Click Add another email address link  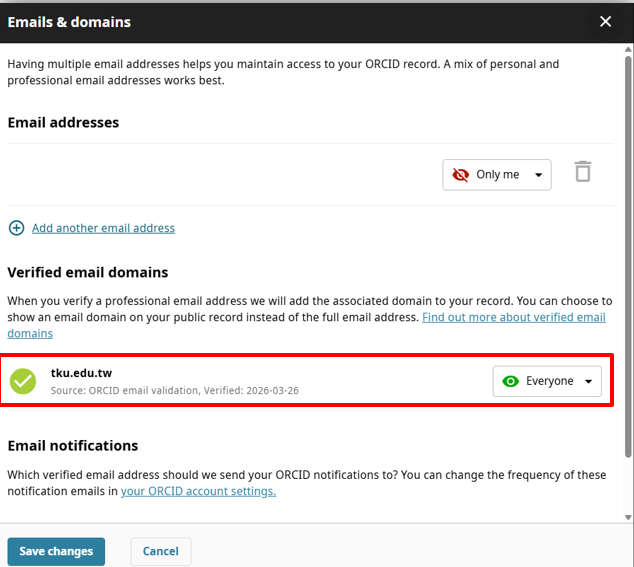click(104, 228)
